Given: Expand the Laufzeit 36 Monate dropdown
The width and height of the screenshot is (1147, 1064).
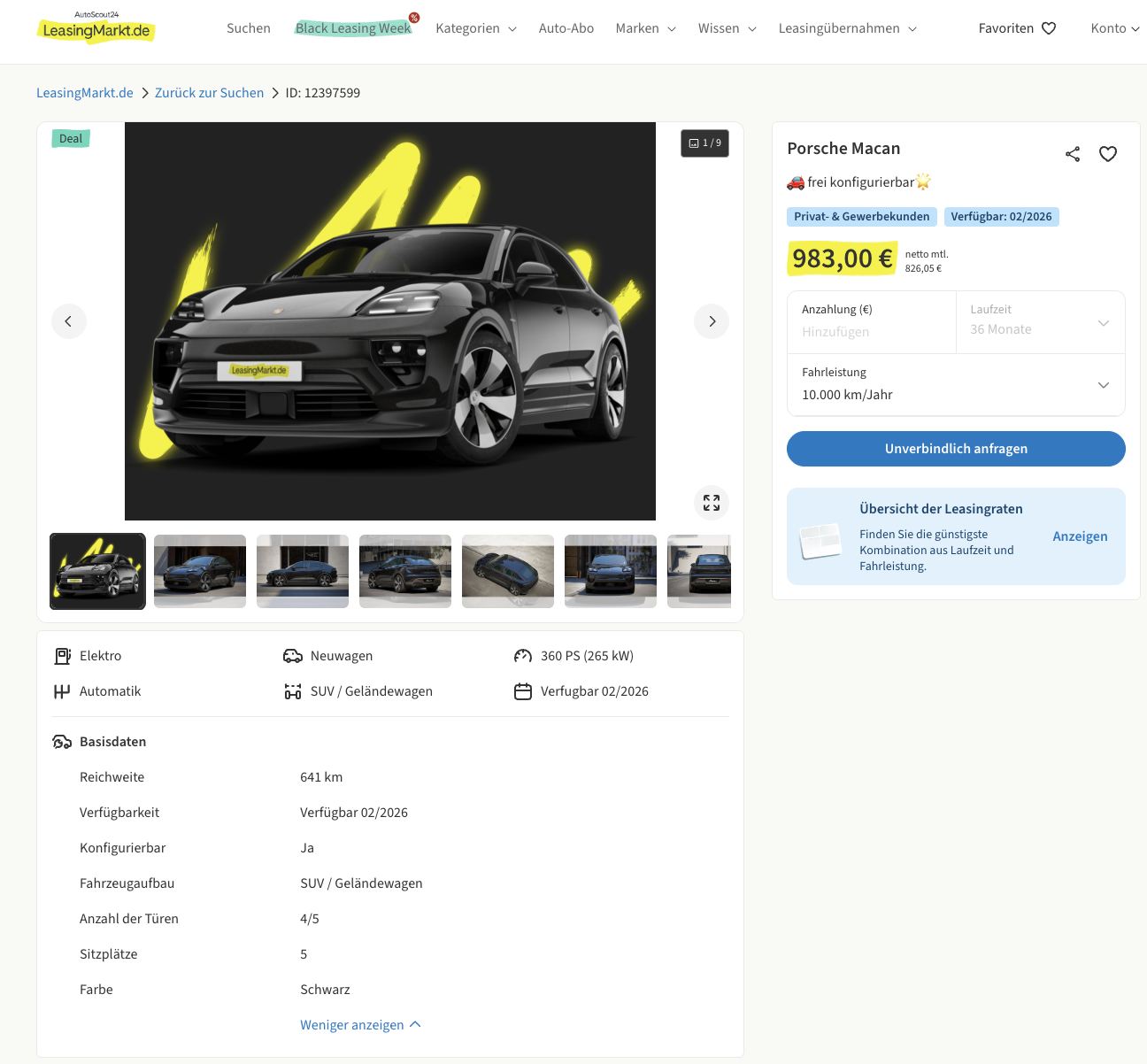Looking at the screenshot, I should (x=1040, y=322).
